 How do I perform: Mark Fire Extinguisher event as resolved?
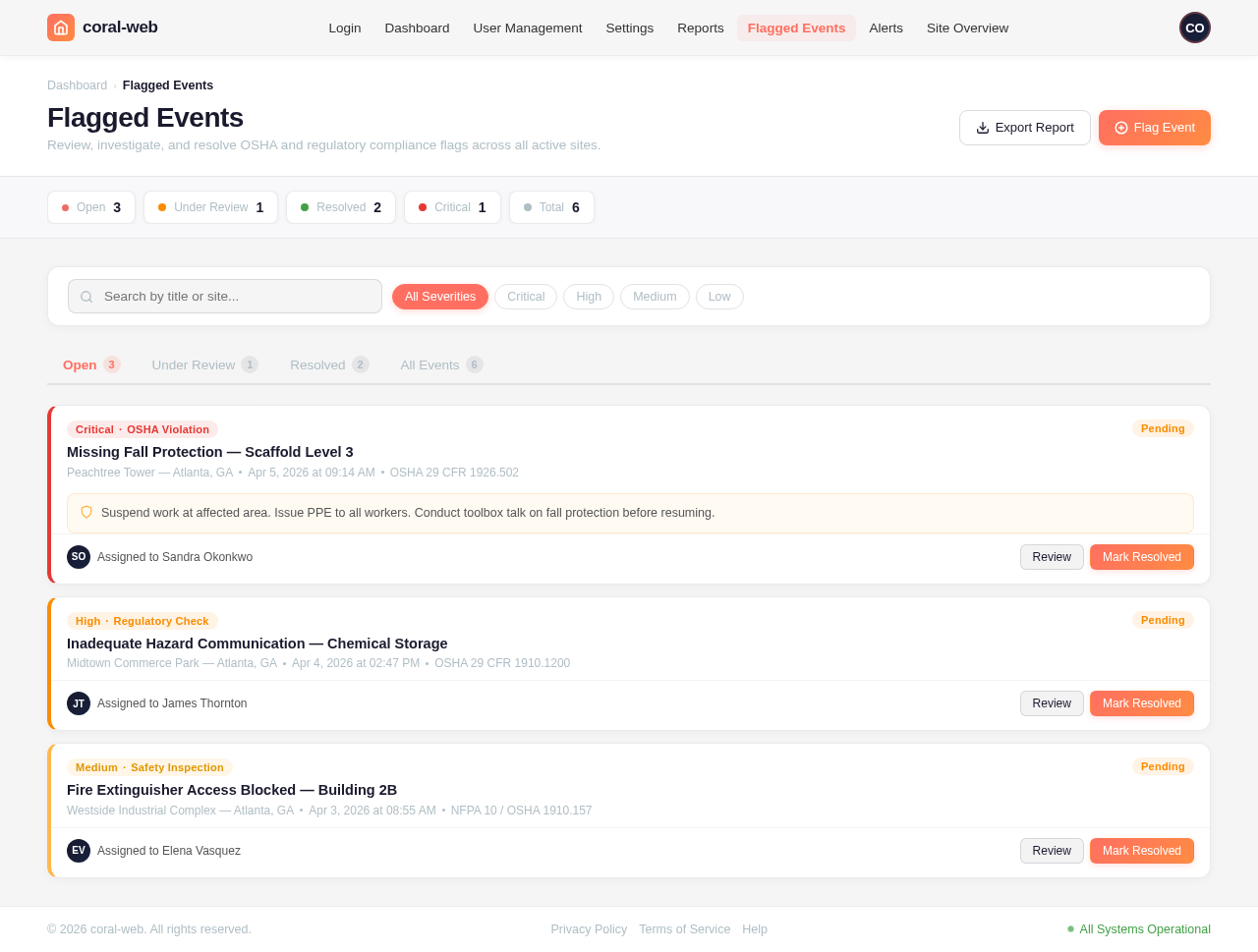tap(1142, 851)
